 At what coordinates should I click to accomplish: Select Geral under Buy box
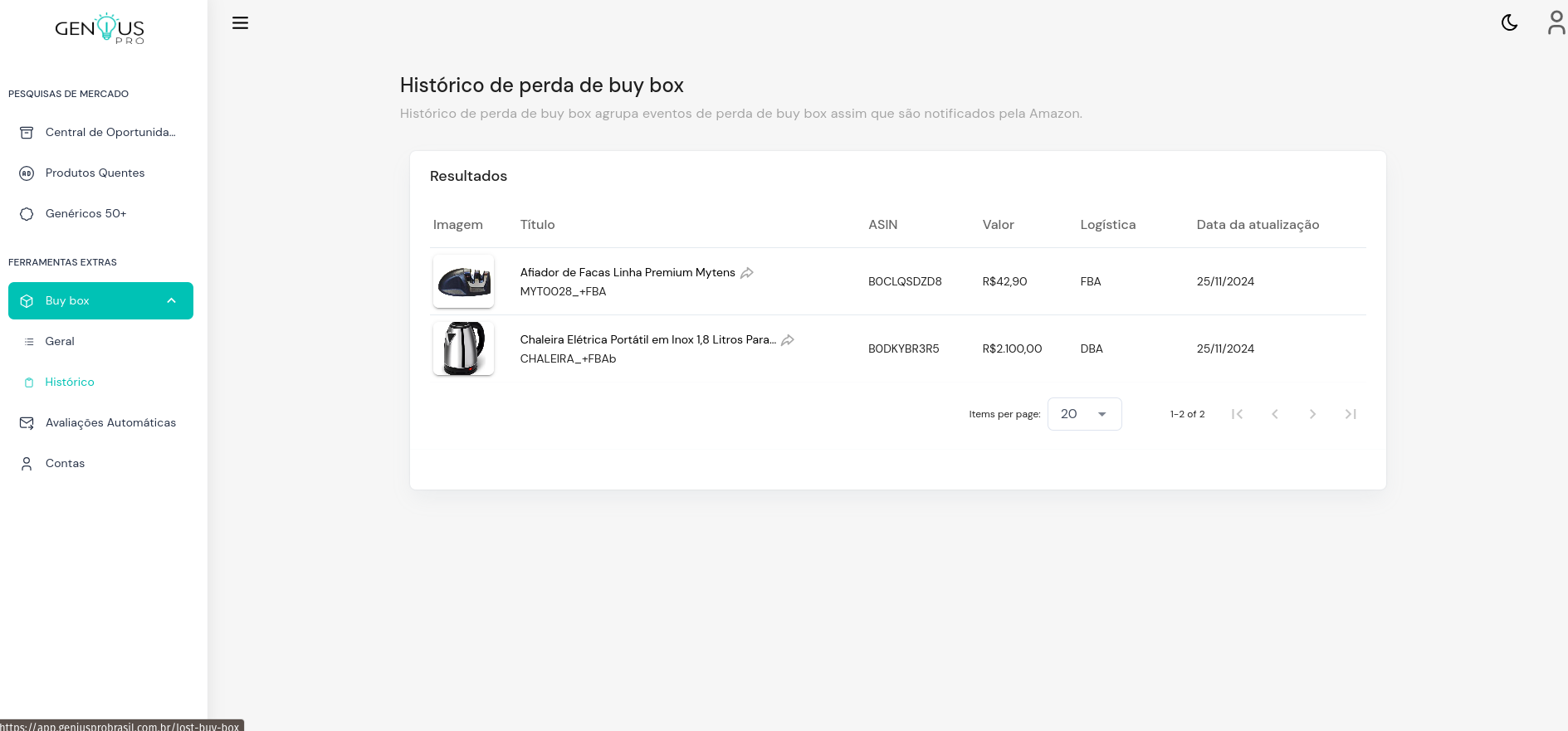point(100,342)
